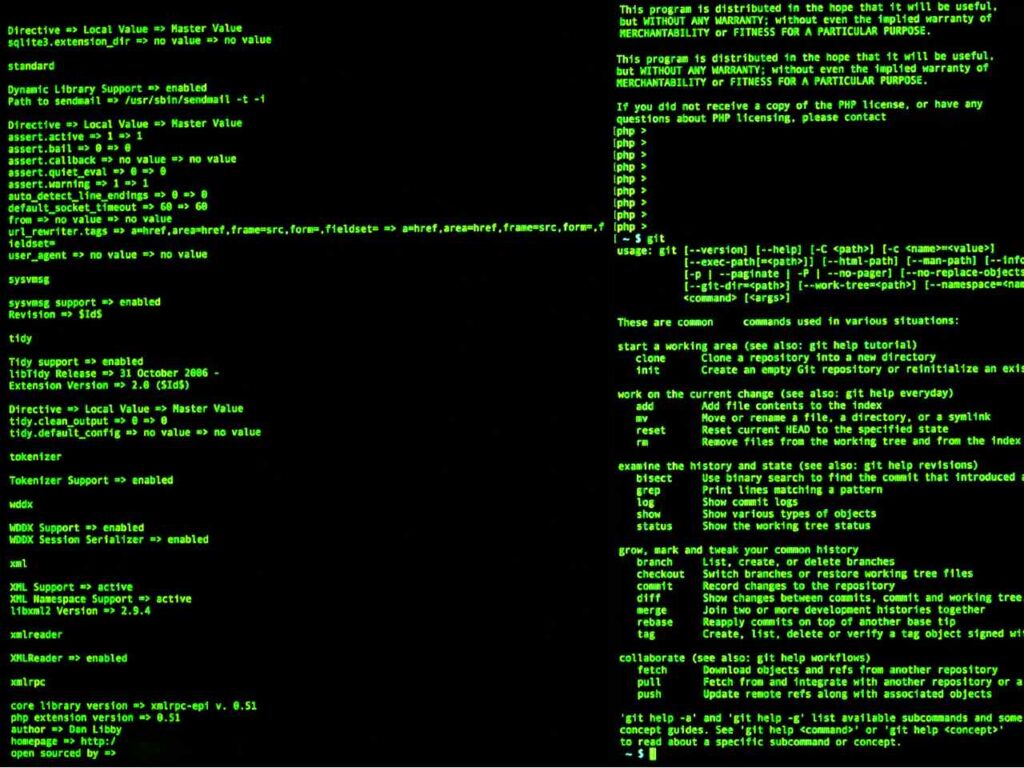Click the 'default_socket_timeout => 60' line

(x=108, y=208)
